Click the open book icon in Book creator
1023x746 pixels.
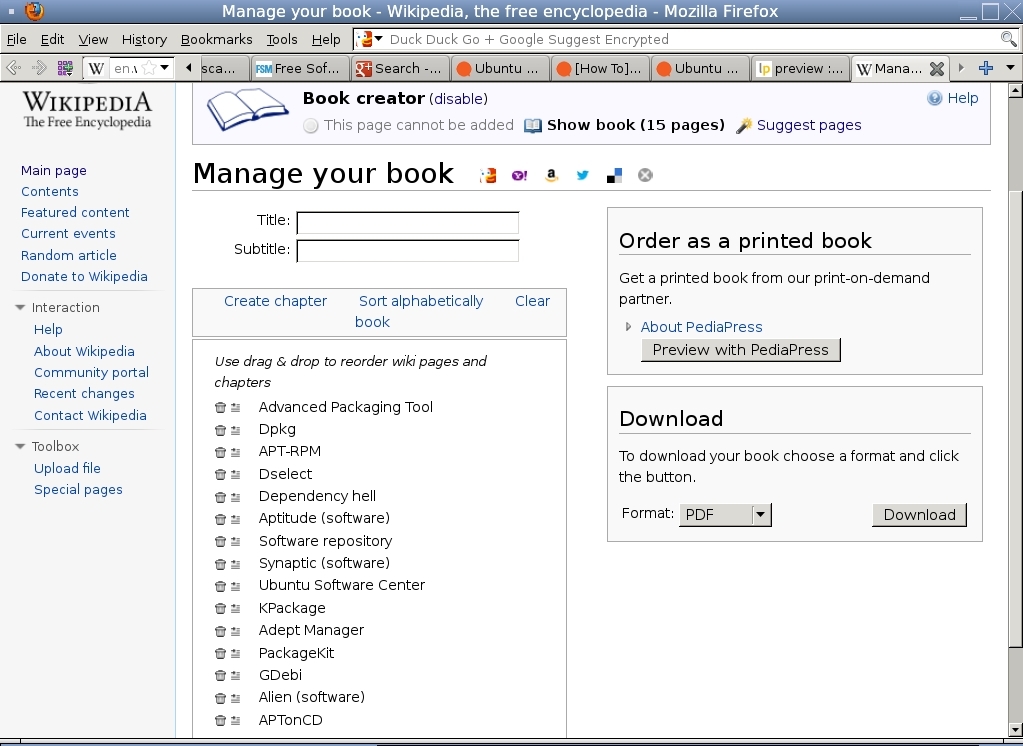click(247, 110)
